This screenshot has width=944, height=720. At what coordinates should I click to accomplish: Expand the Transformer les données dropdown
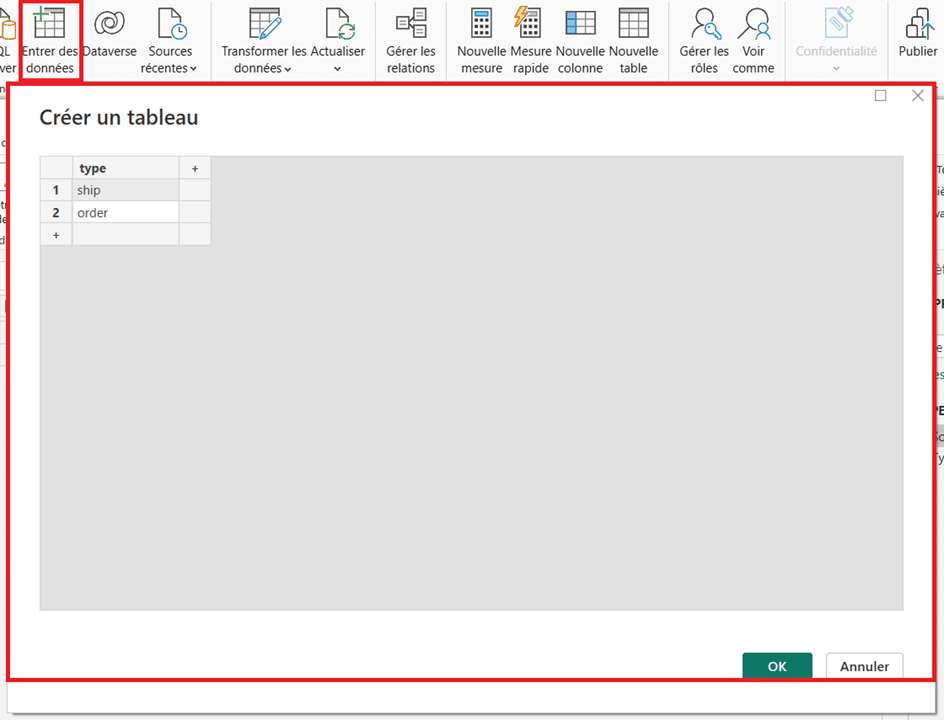tap(287, 69)
